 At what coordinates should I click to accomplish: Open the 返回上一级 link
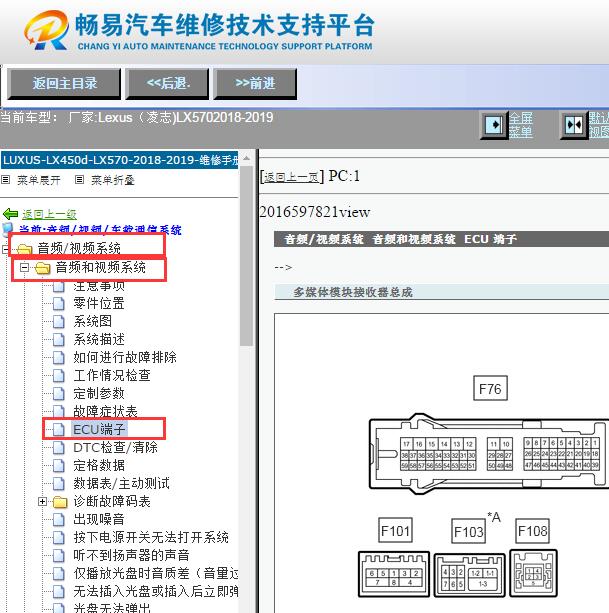(x=49, y=214)
